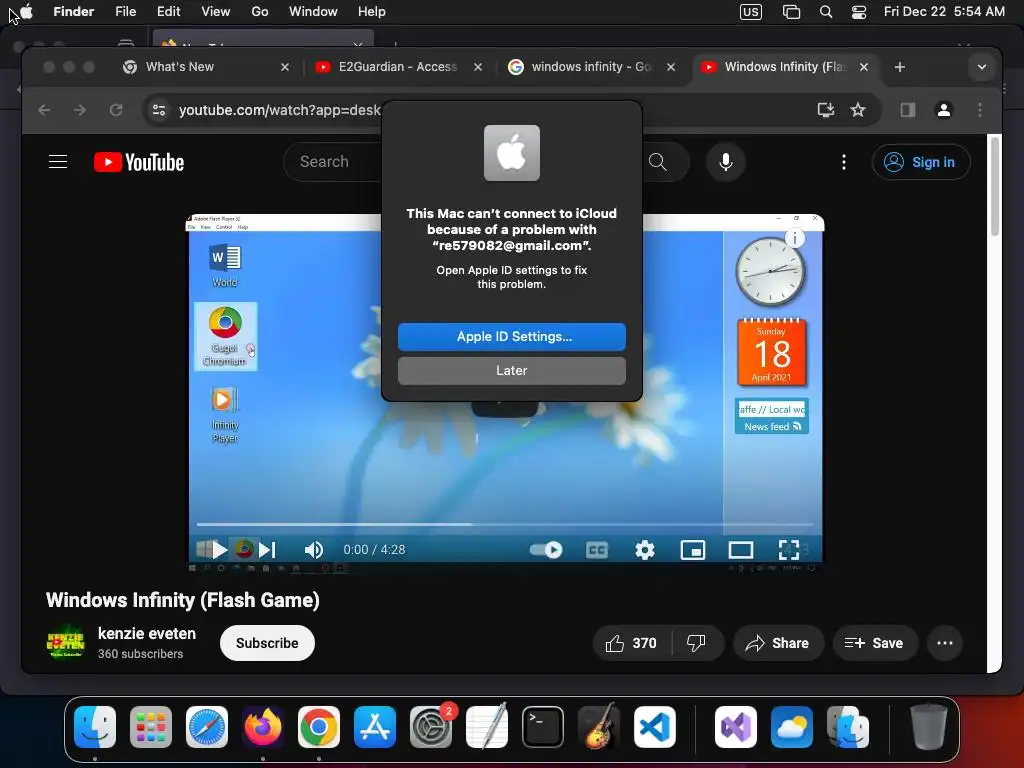
Task: Share the video
Action: click(x=778, y=643)
